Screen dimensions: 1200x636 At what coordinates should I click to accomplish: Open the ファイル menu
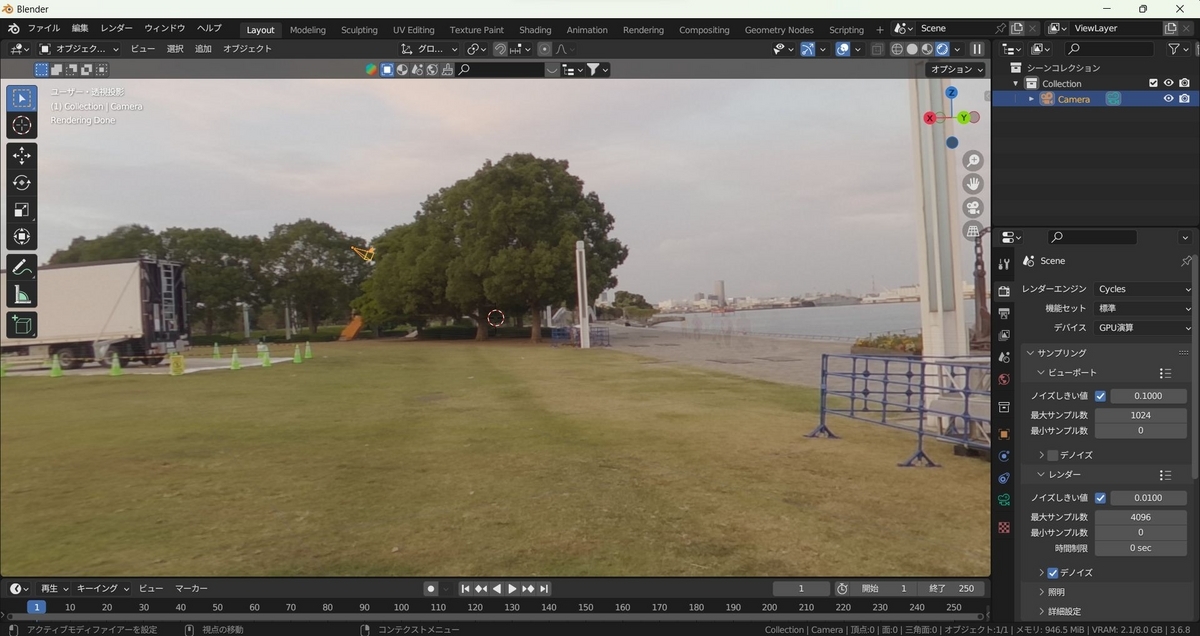pyautogui.click(x=43, y=29)
